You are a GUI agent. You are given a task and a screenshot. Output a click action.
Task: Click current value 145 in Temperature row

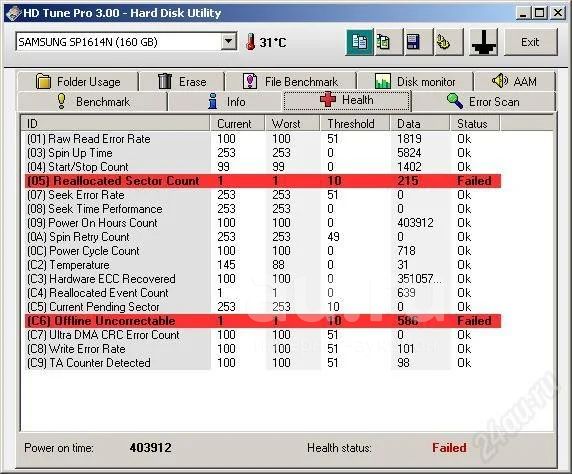tap(226, 265)
